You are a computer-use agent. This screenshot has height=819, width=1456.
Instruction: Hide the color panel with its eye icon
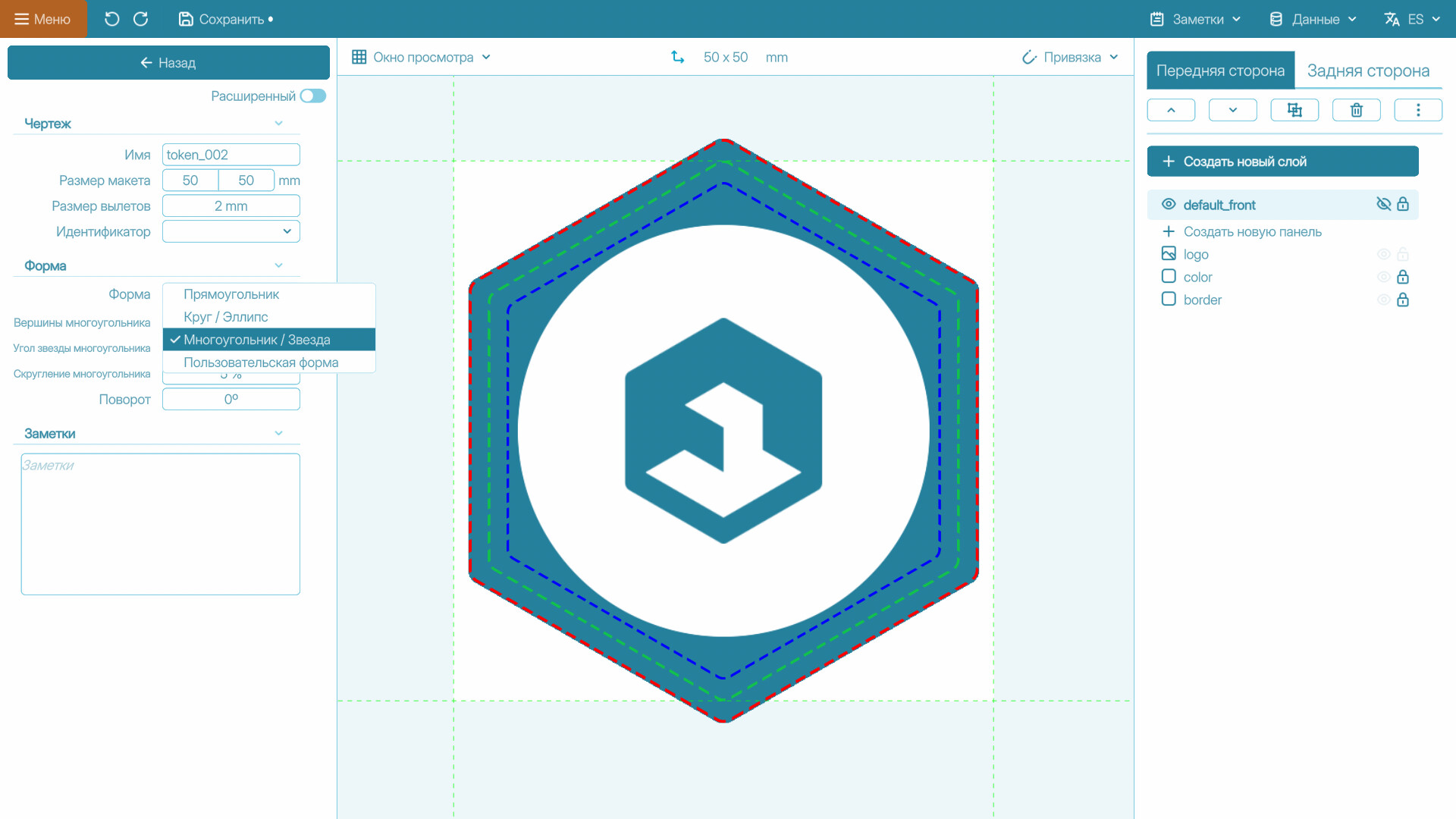point(1383,278)
